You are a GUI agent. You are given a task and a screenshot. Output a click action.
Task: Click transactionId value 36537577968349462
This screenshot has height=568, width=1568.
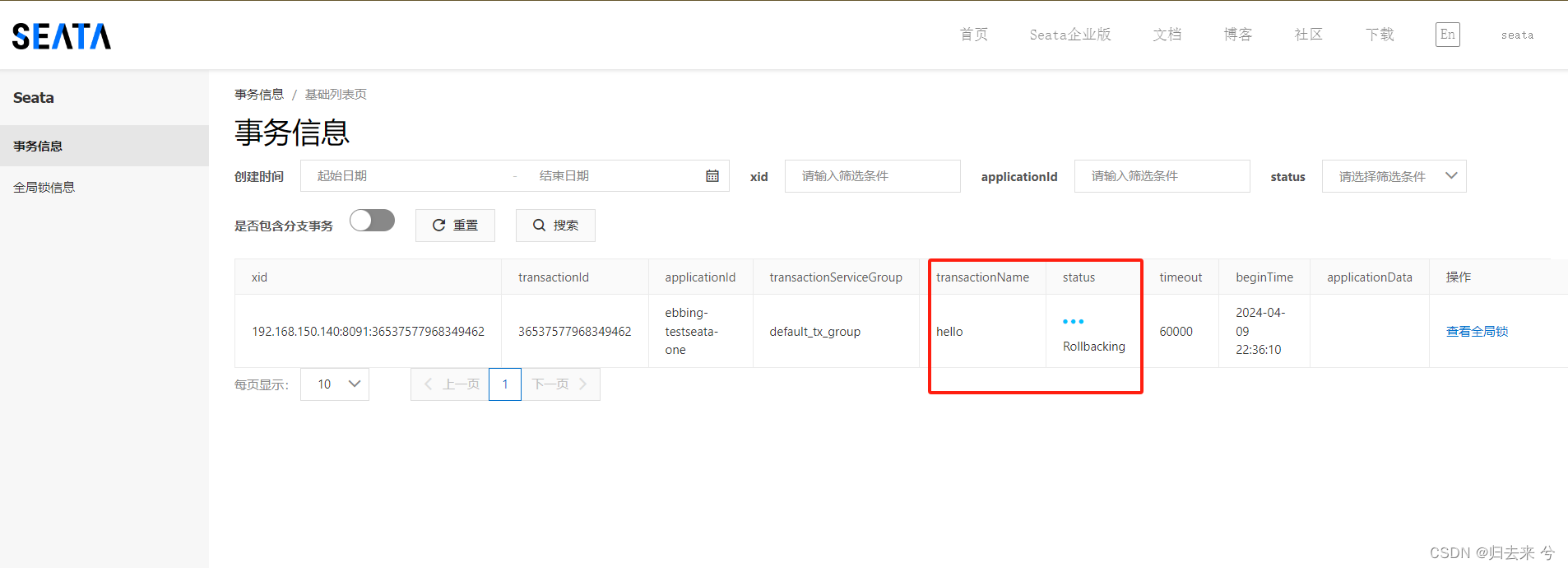tap(574, 332)
